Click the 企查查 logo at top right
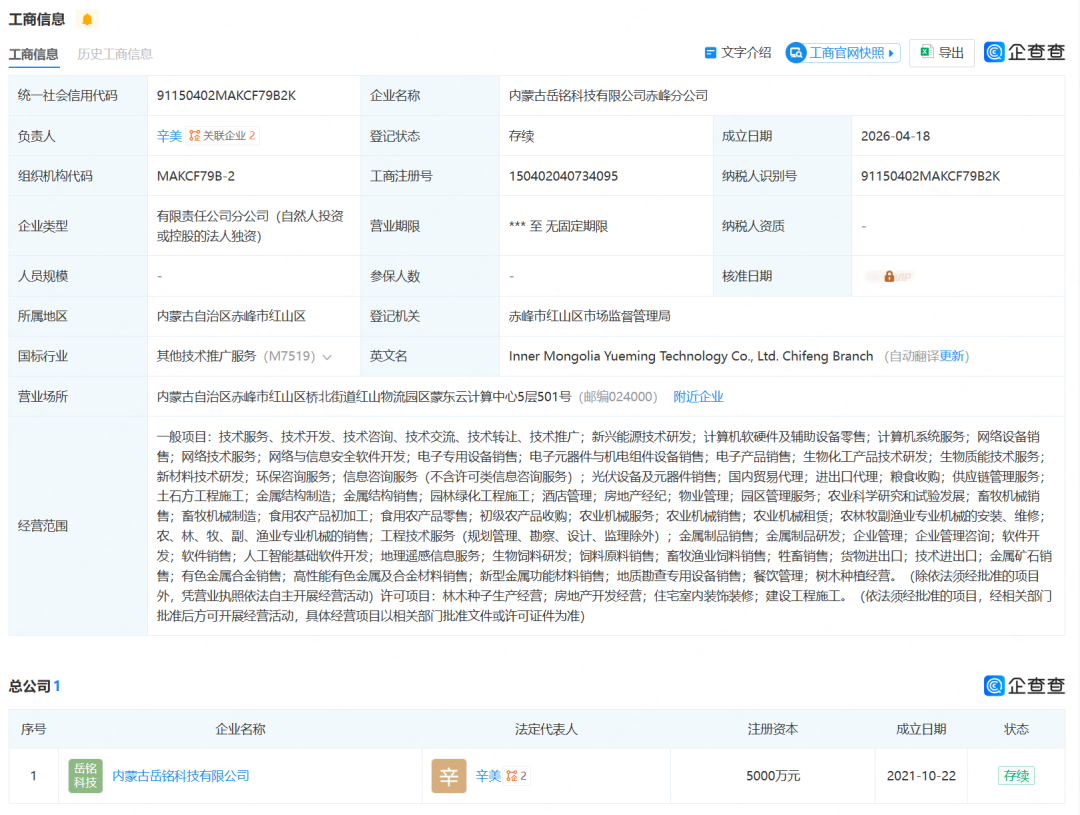This screenshot has height=815, width=1080. [x=1022, y=52]
